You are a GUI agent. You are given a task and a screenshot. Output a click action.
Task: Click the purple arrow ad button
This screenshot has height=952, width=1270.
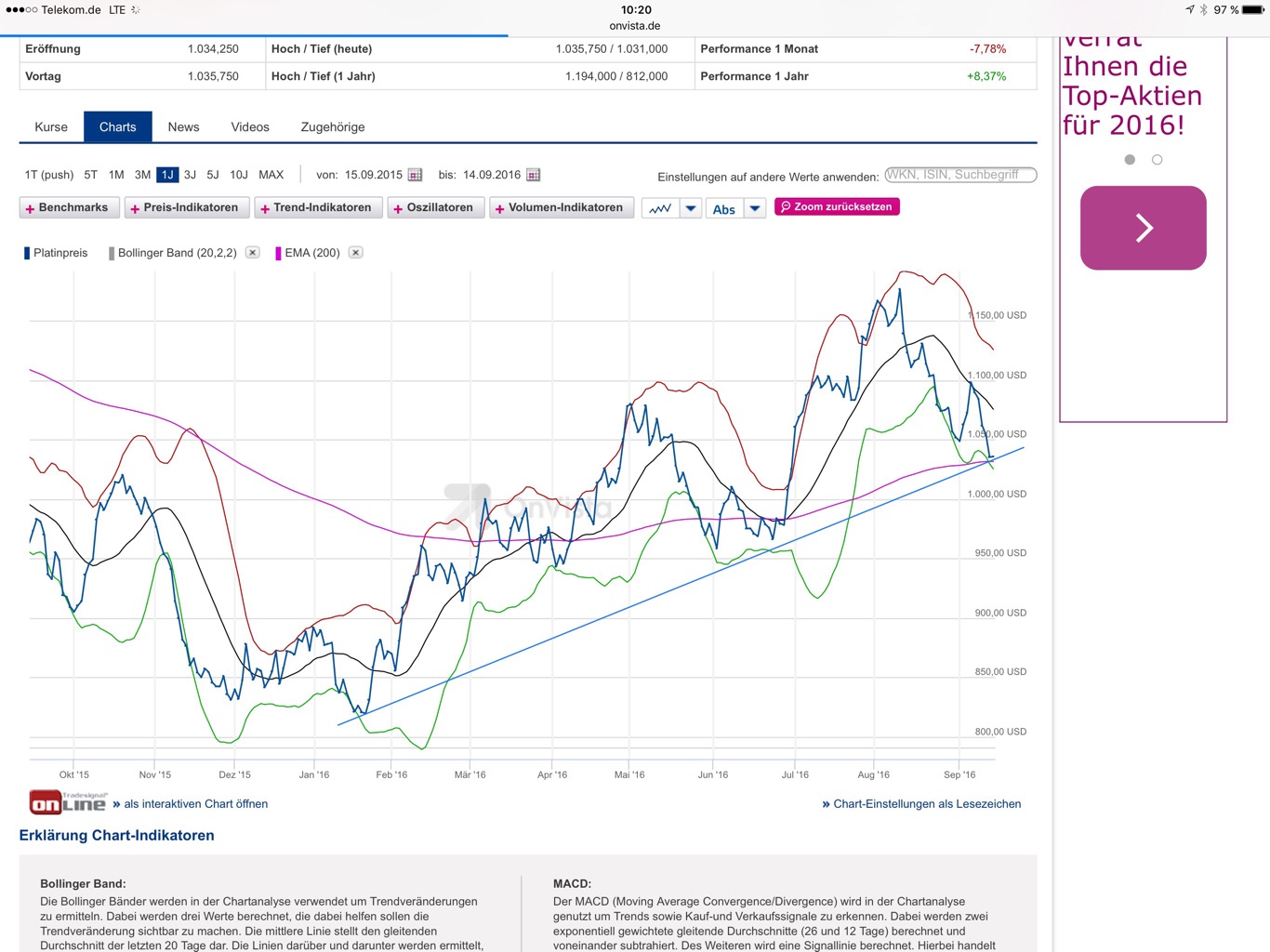[1143, 228]
